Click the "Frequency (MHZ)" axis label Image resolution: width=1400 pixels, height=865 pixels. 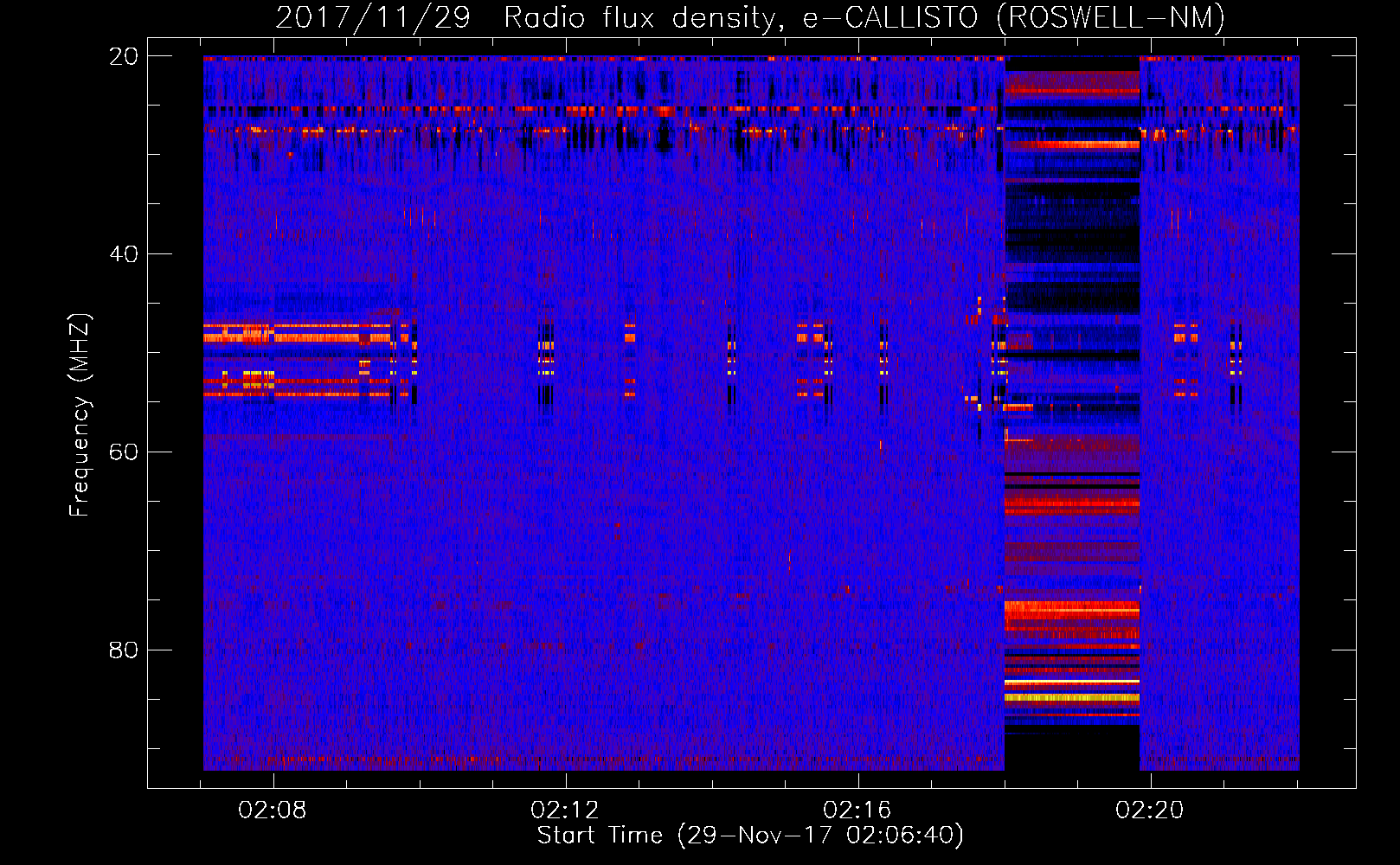coord(80,415)
